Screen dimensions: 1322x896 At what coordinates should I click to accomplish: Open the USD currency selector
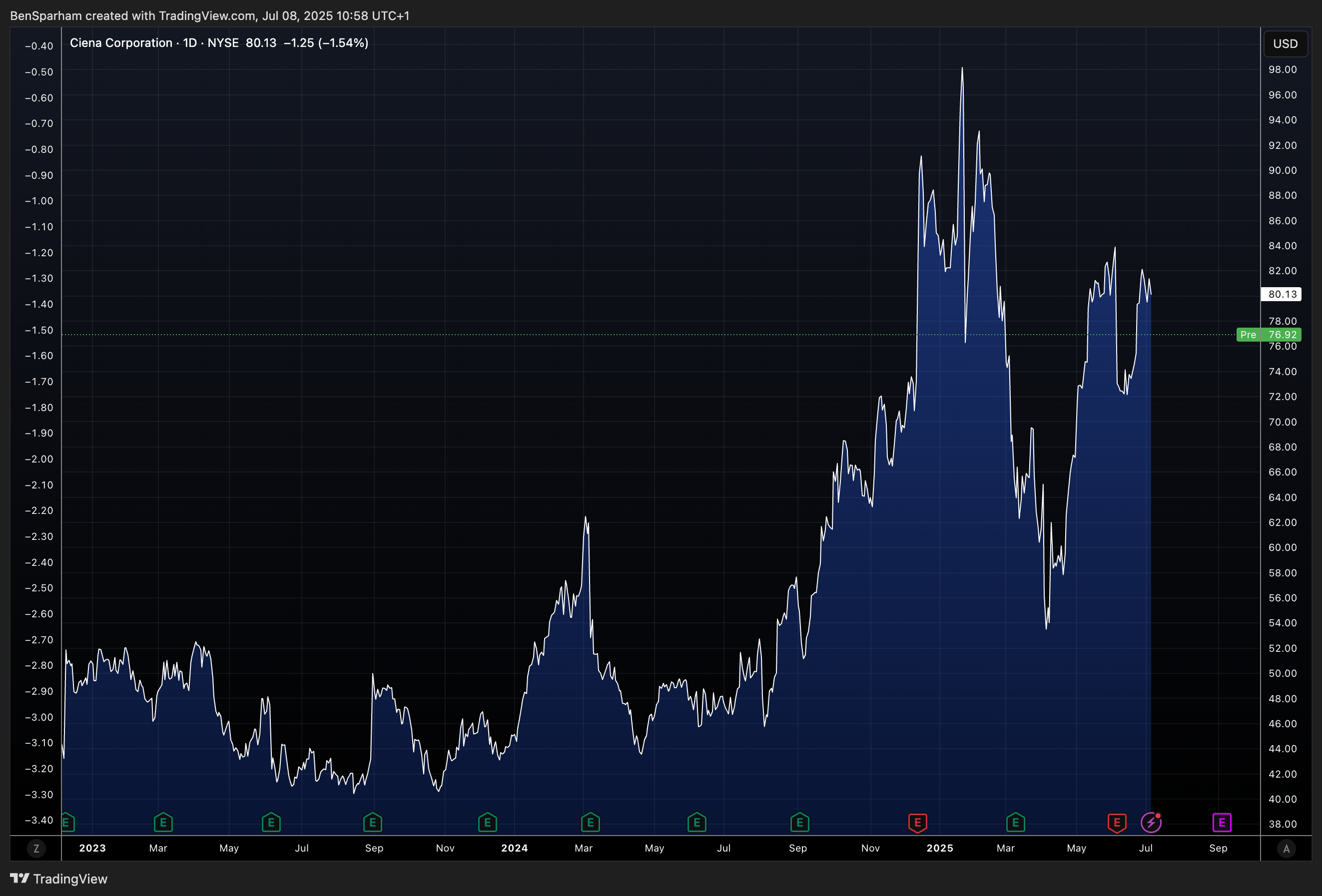pos(1286,44)
